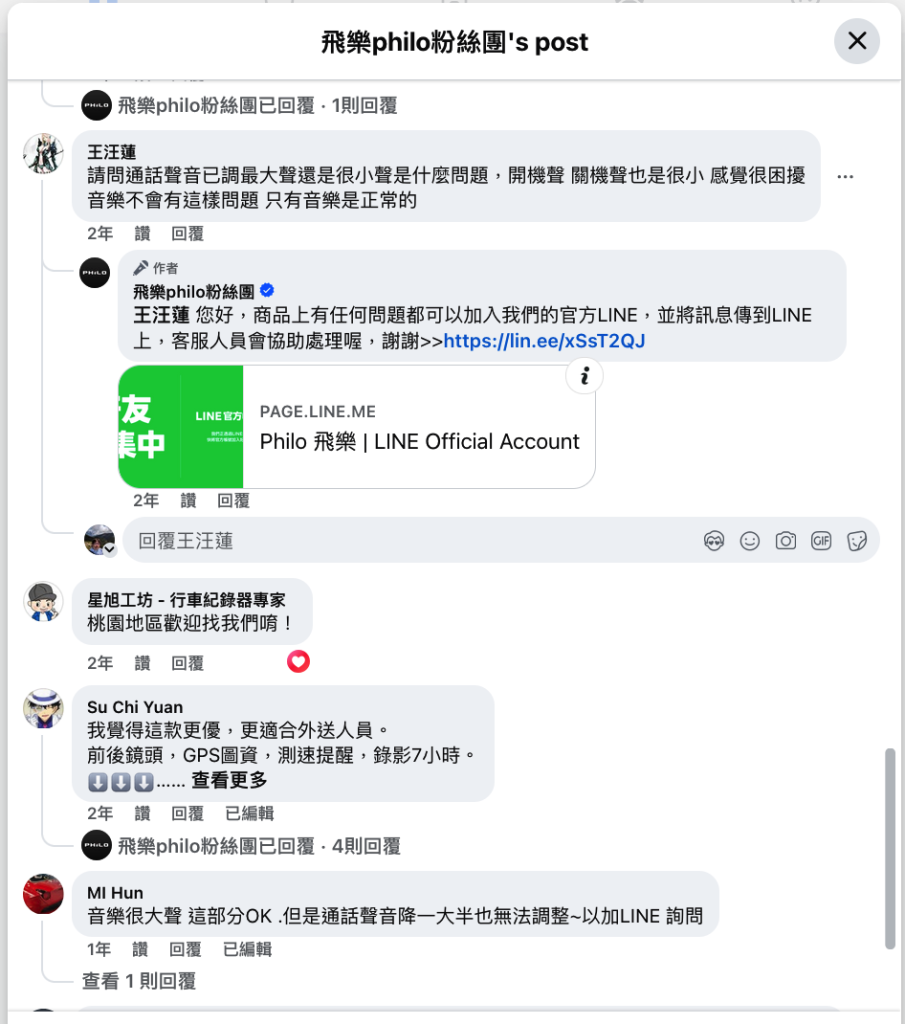The width and height of the screenshot is (905, 1024).
Task: Open the lin.ee/xSsT2QJ hyperlink
Action: 544,341
